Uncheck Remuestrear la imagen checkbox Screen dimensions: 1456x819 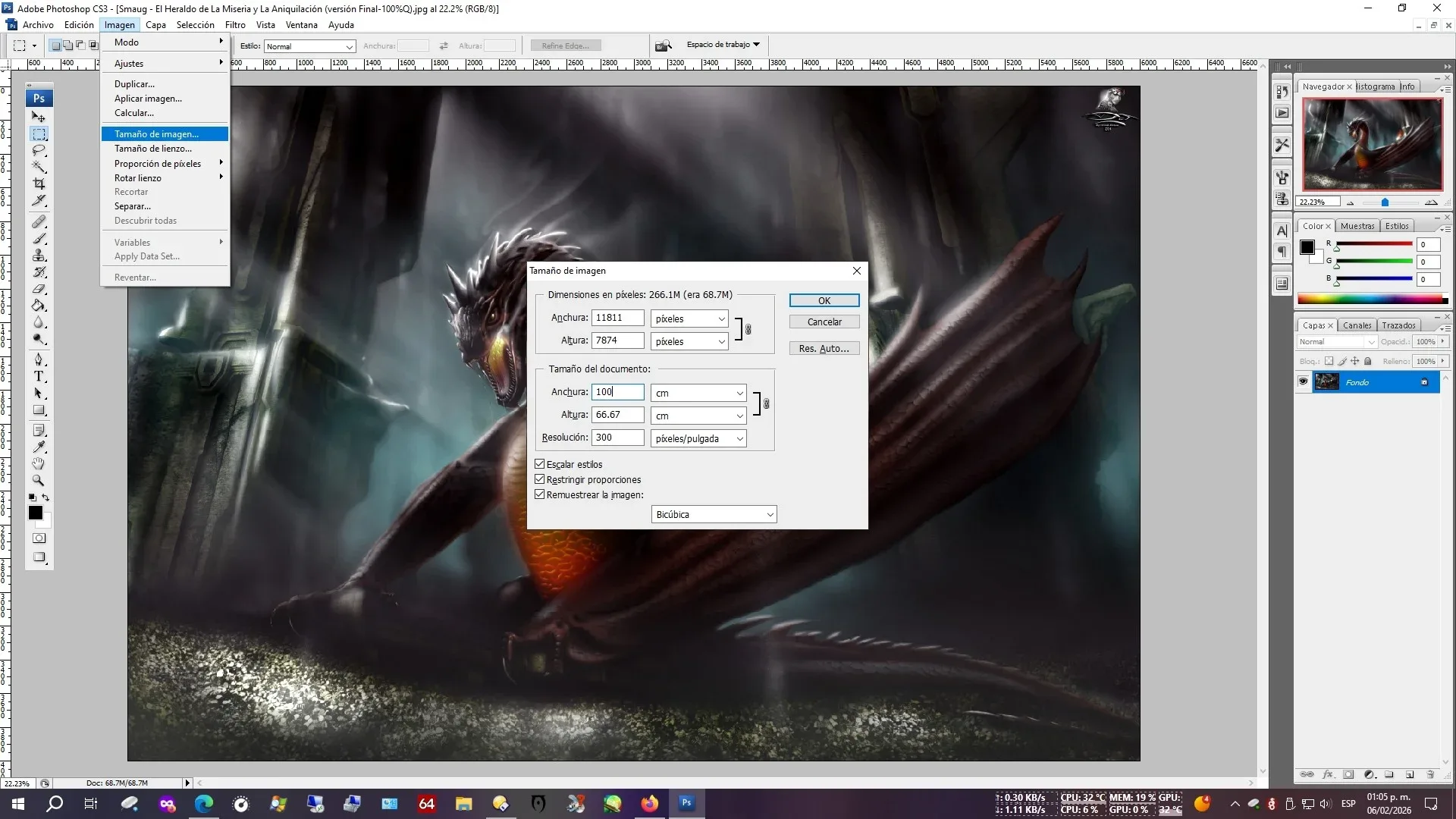coord(540,494)
